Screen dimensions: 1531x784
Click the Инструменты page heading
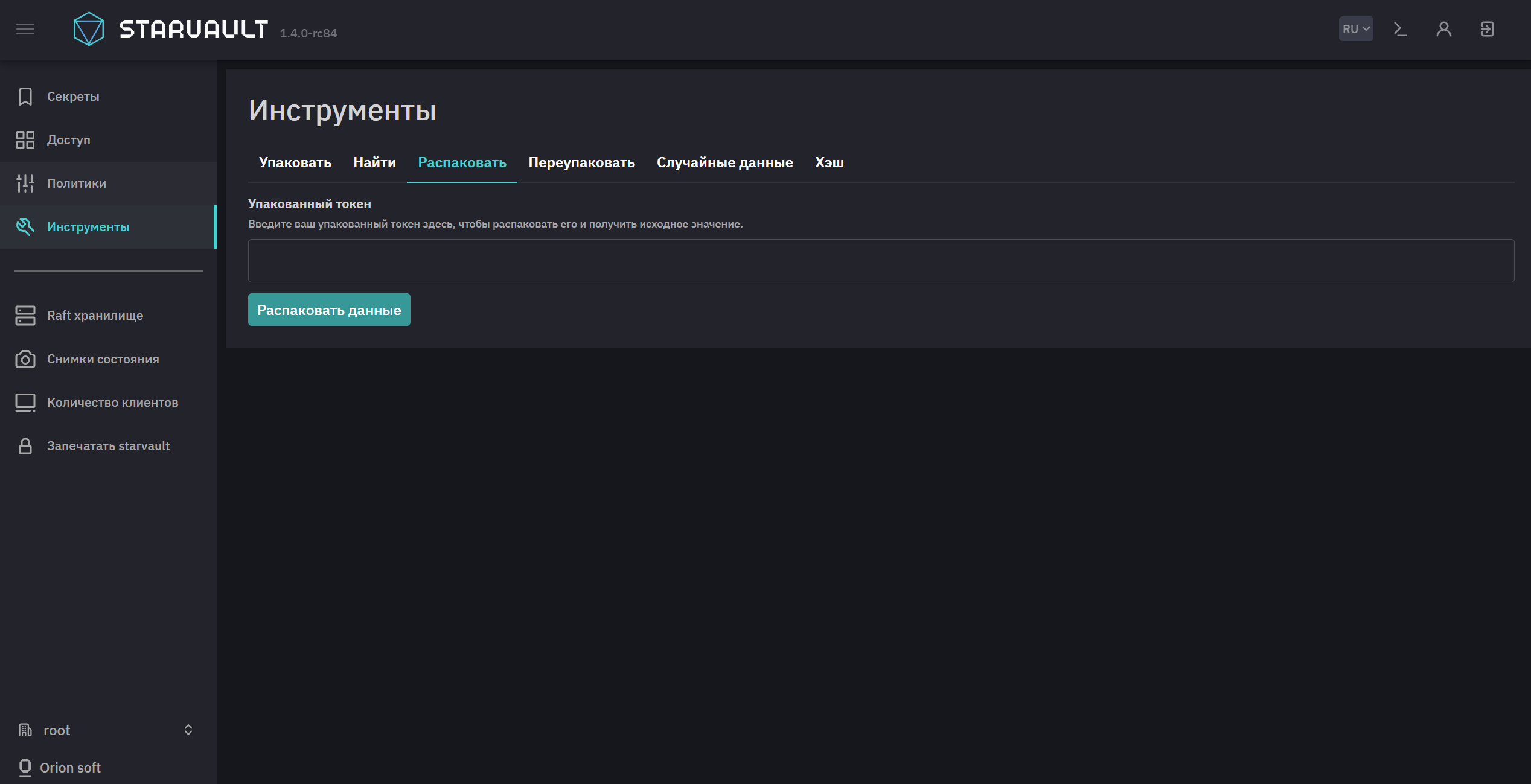pyautogui.click(x=342, y=110)
